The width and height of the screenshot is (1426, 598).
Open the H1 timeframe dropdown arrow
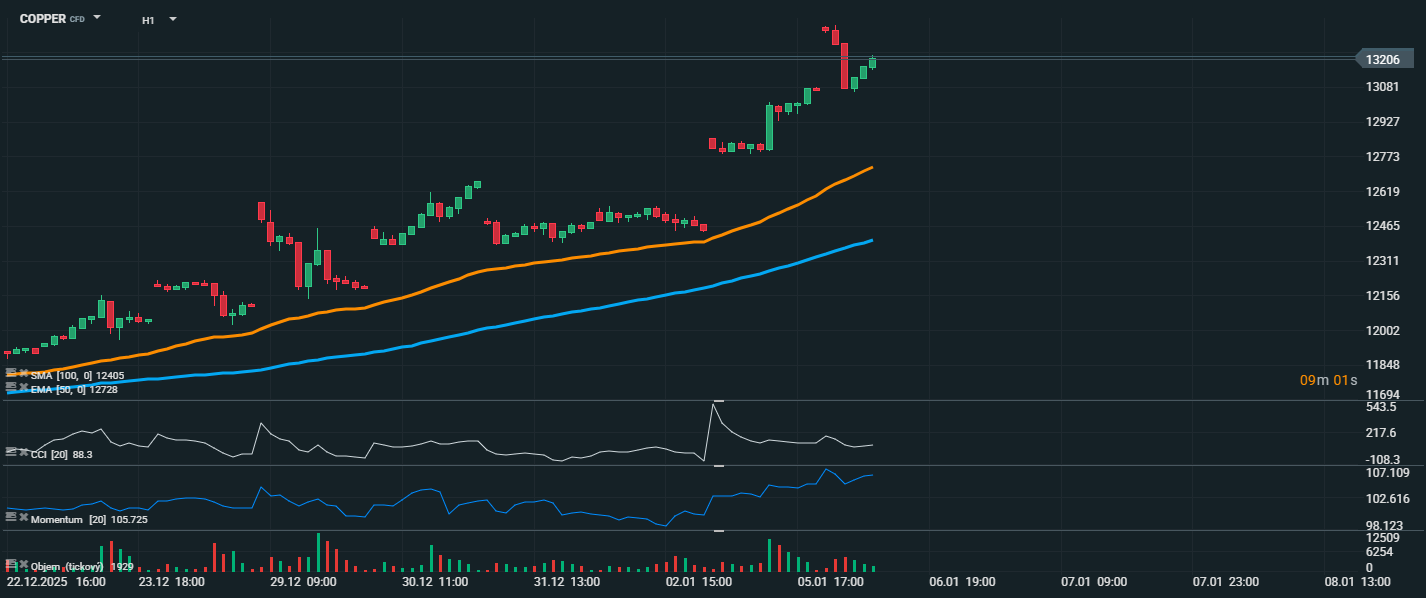[172, 19]
